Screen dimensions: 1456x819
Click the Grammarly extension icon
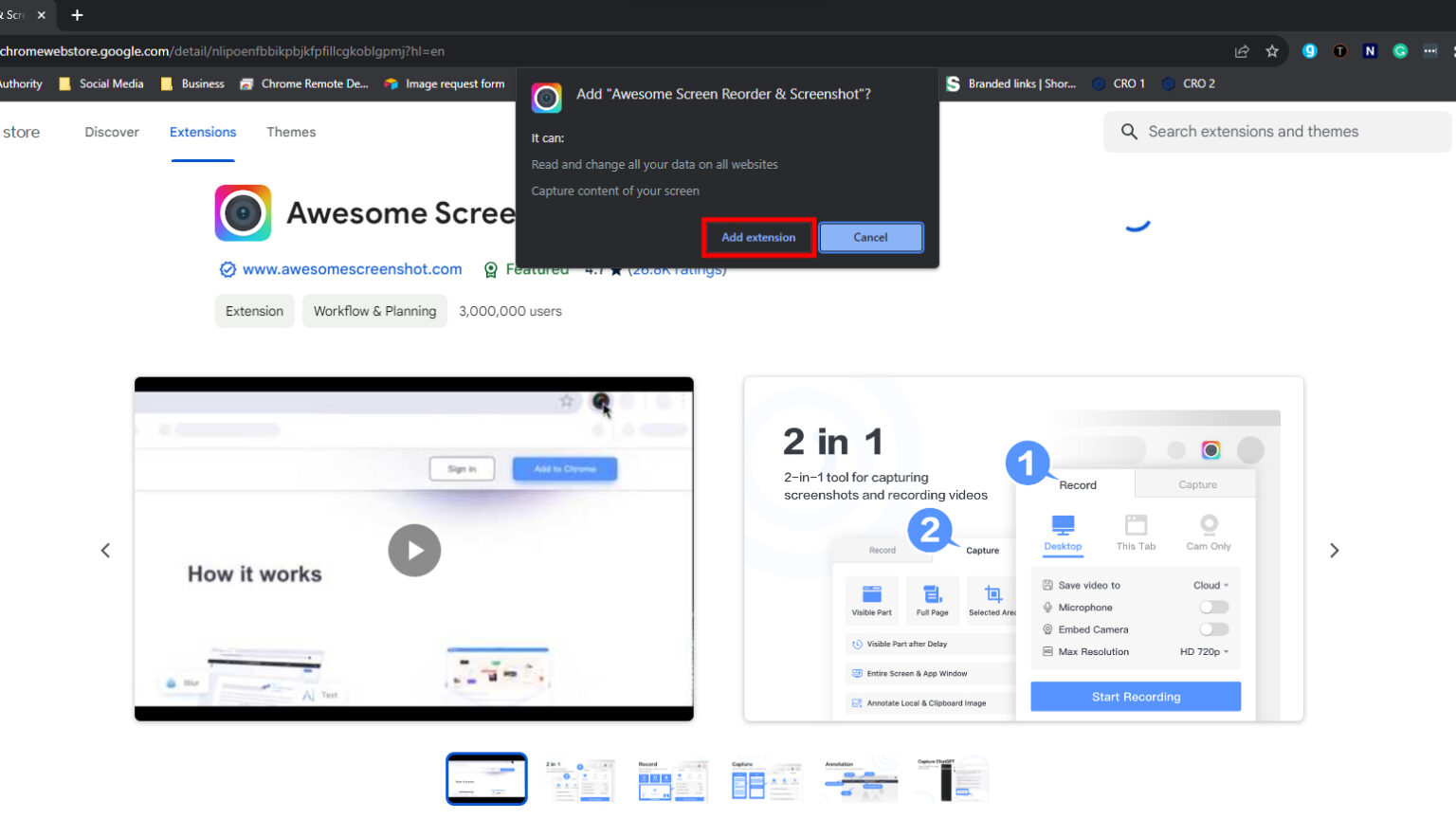[x=1400, y=51]
